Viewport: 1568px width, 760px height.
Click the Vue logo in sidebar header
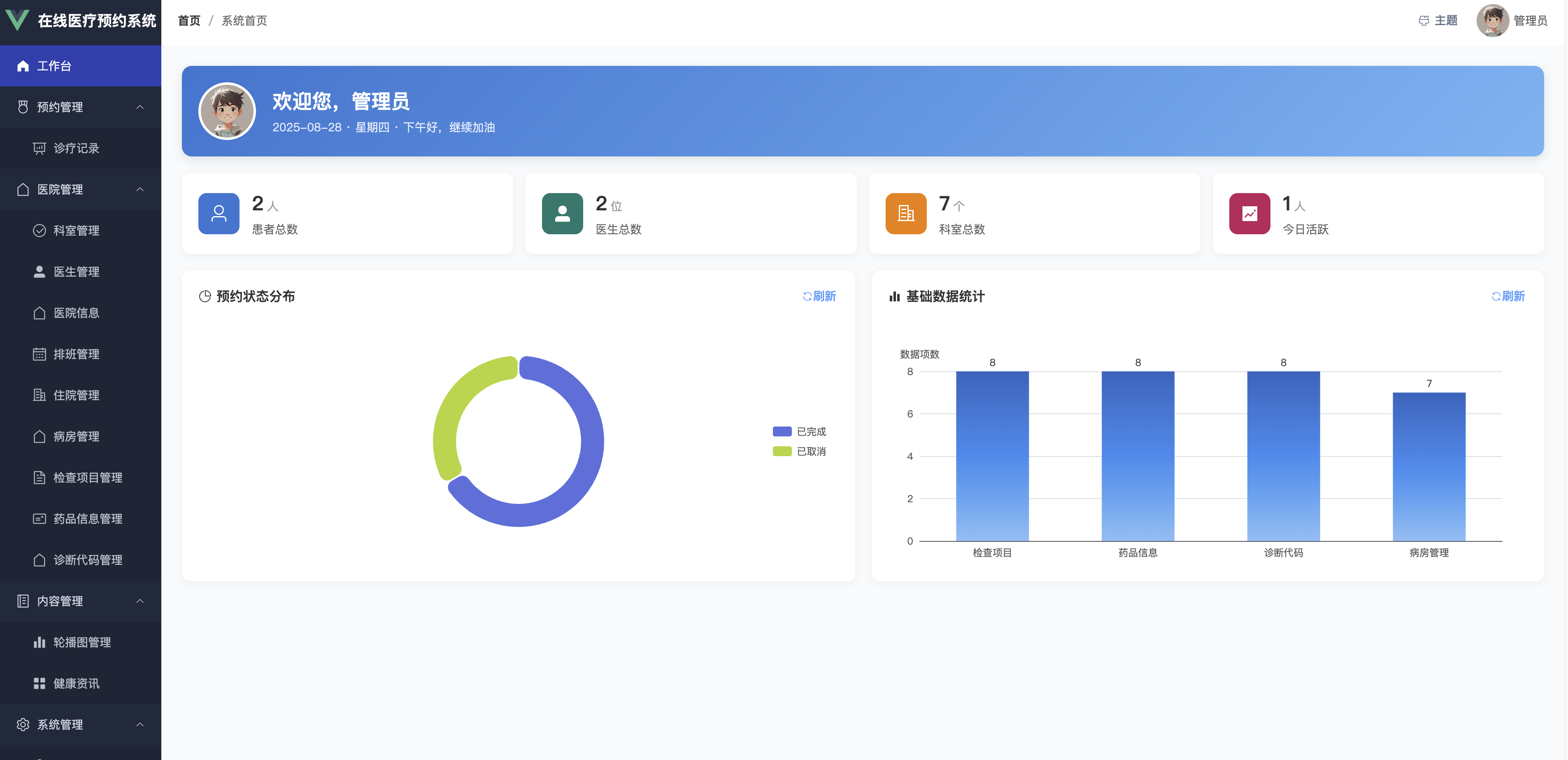click(17, 20)
